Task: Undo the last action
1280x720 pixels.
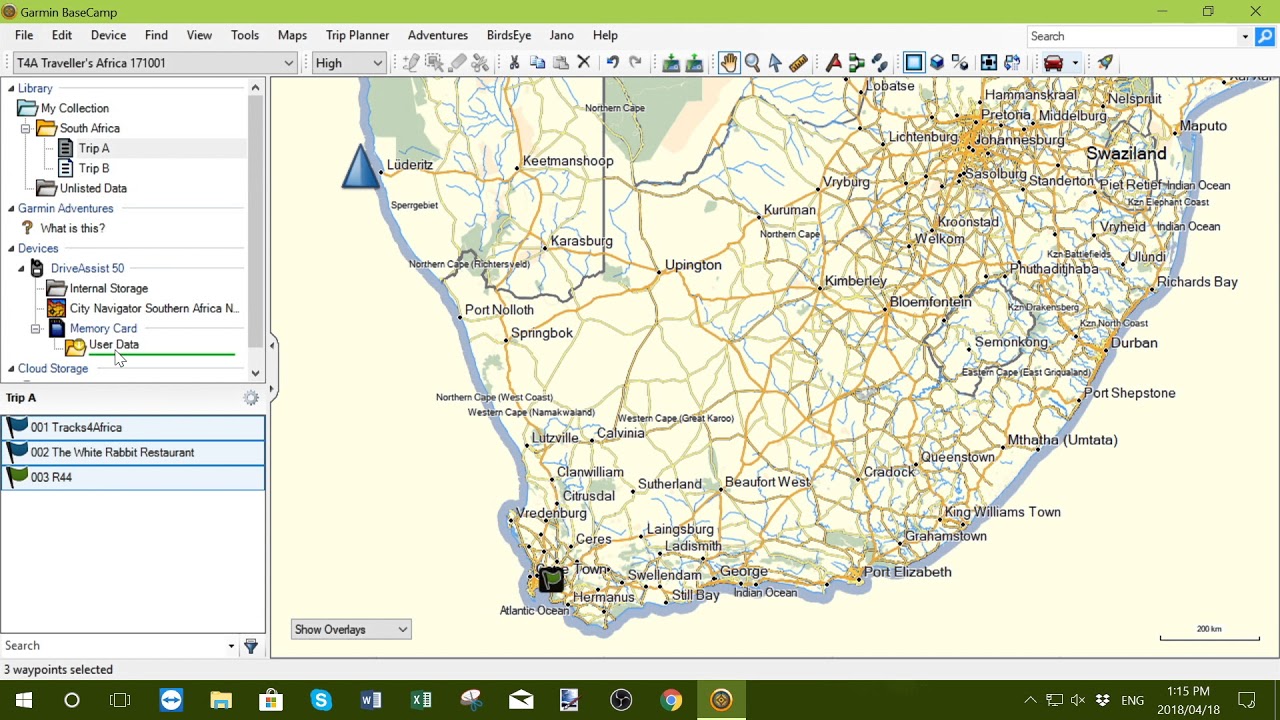Action: pyautogui.click(x=612, y=63)
